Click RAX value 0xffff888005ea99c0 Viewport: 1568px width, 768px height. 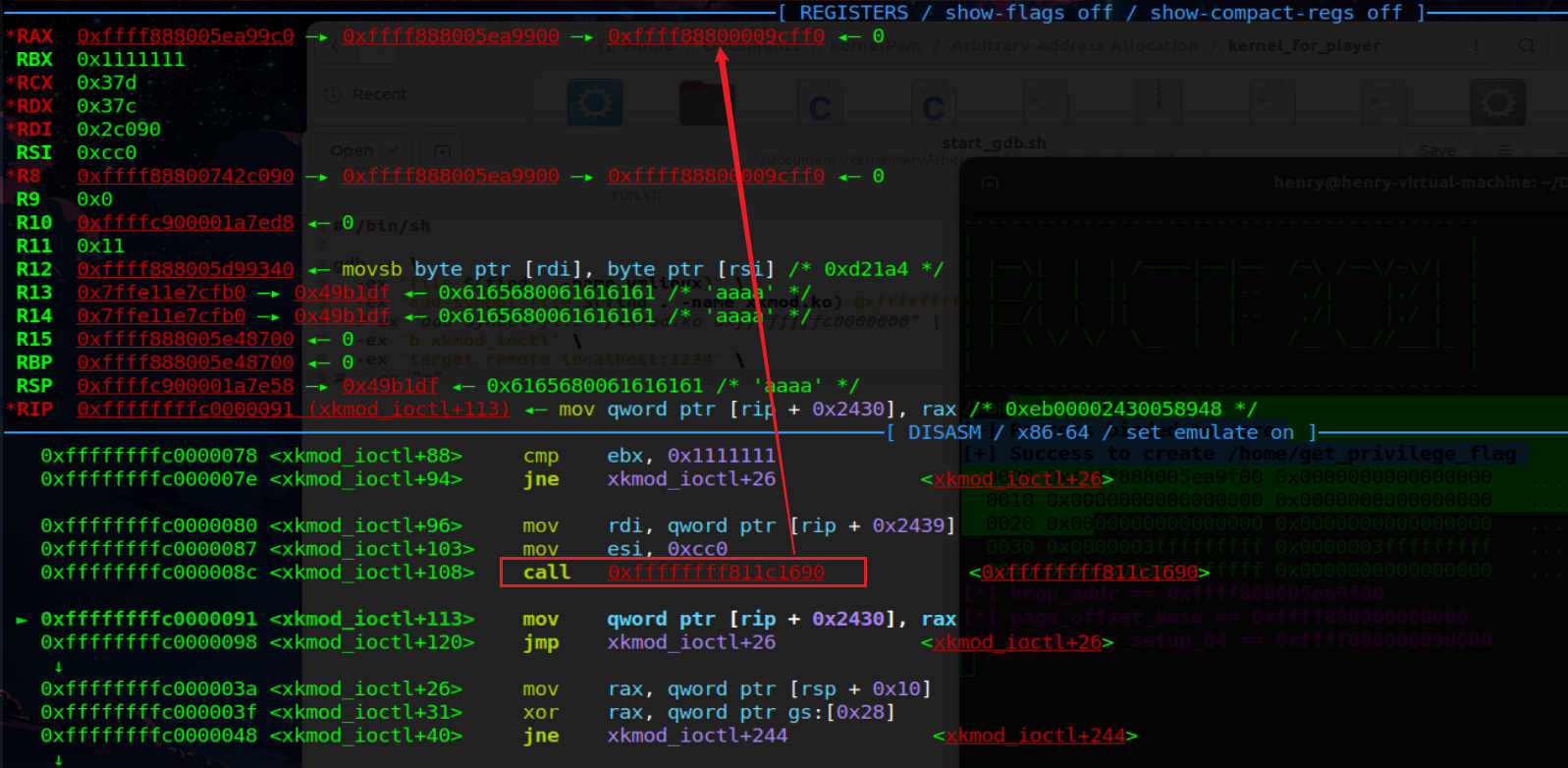click(x=186, y=36)
